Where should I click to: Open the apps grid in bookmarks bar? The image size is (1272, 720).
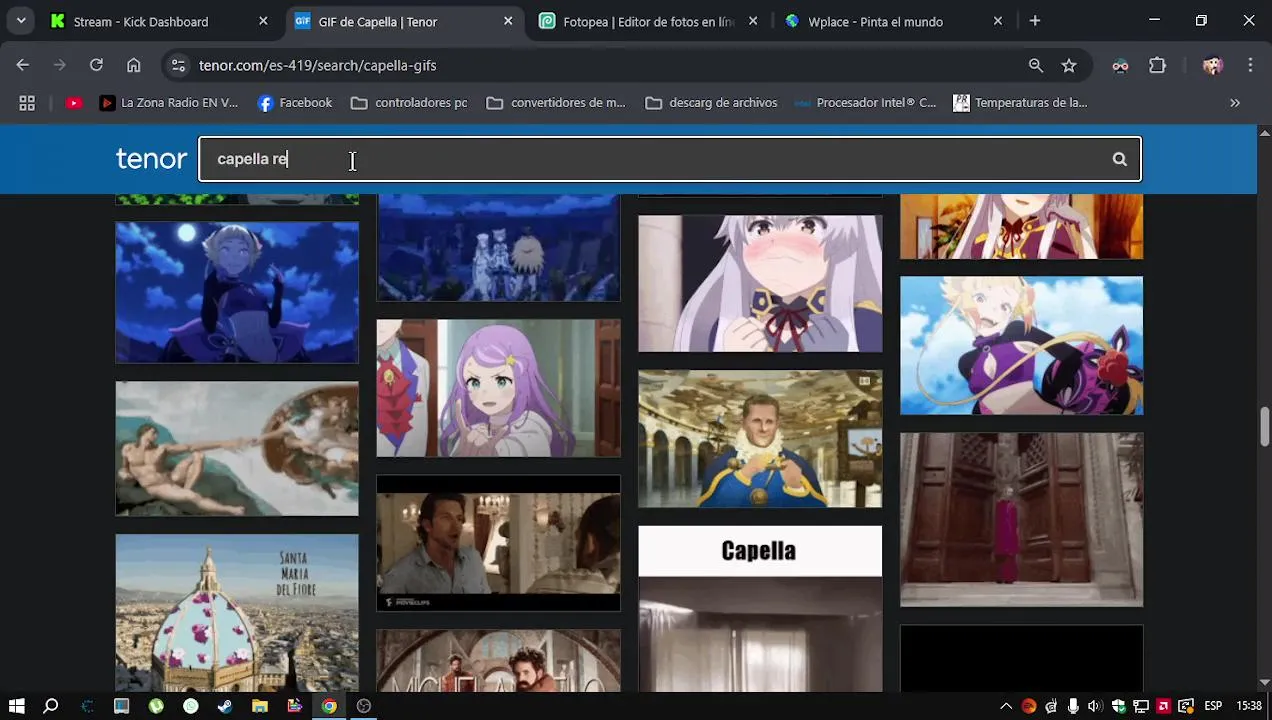[27, 103]
